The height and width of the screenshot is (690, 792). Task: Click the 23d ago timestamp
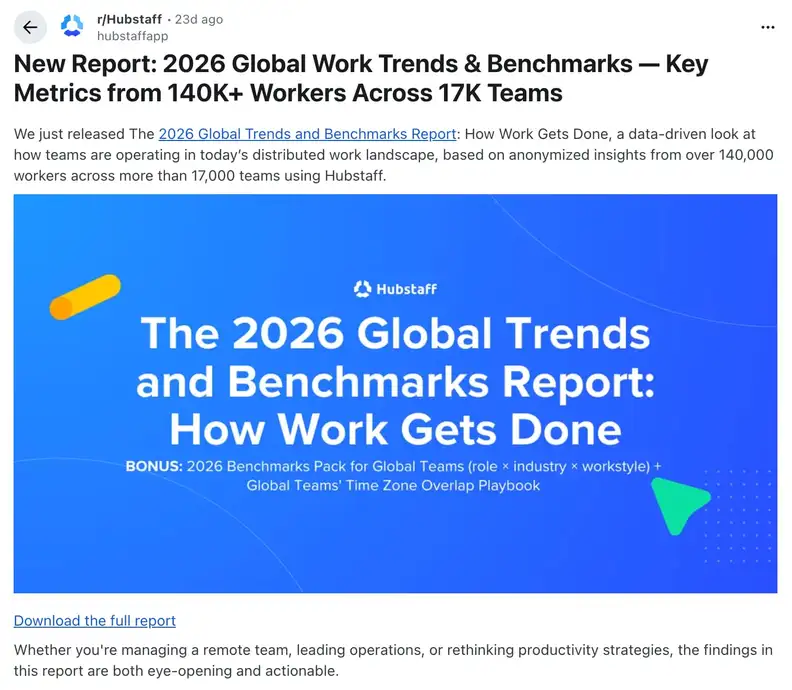pyautogui.click(x=200, y=19)
